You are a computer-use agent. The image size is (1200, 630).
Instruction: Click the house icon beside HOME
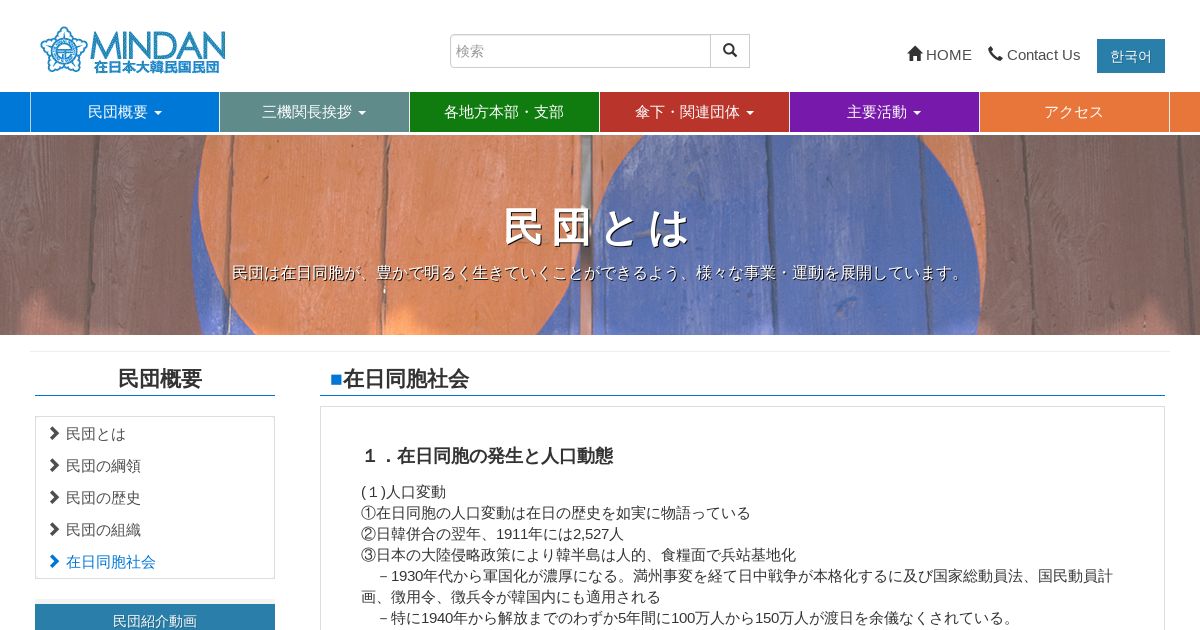coord(915,54)
